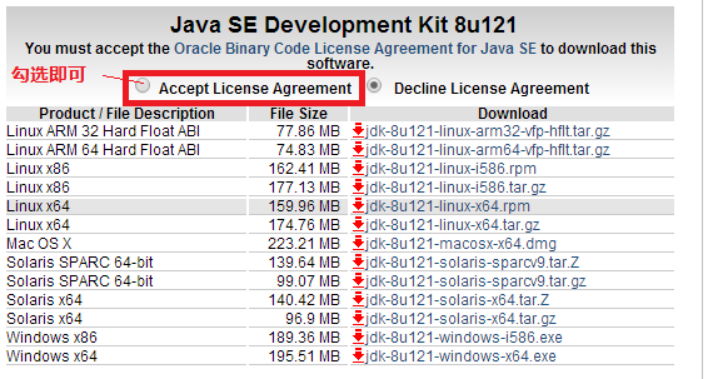Download jdk-8u121-solaris-x64.tar.gz link

(461, 318)
